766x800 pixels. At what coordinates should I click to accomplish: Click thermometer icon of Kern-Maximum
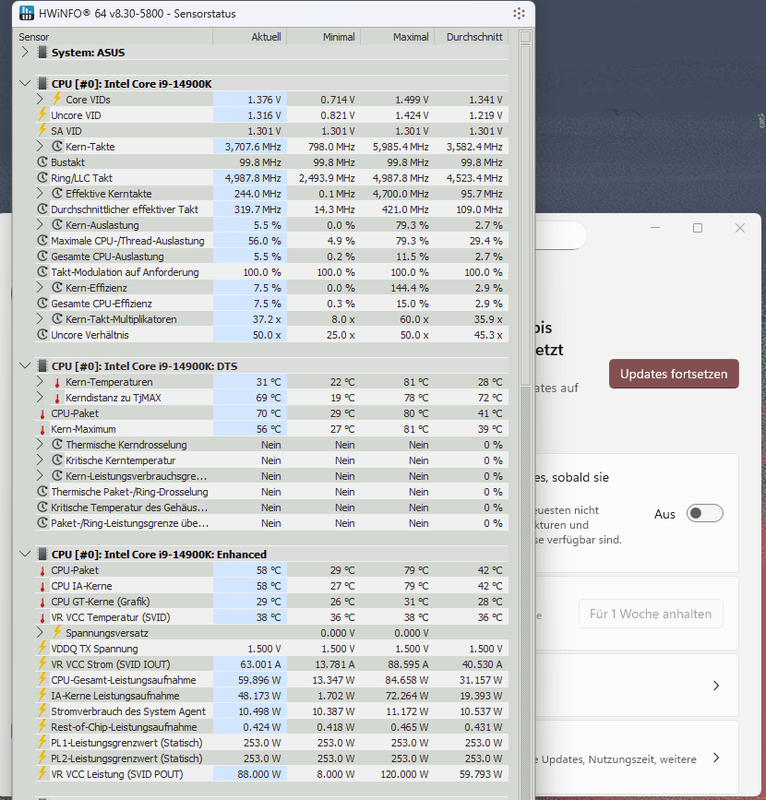[x=43, y=430]
